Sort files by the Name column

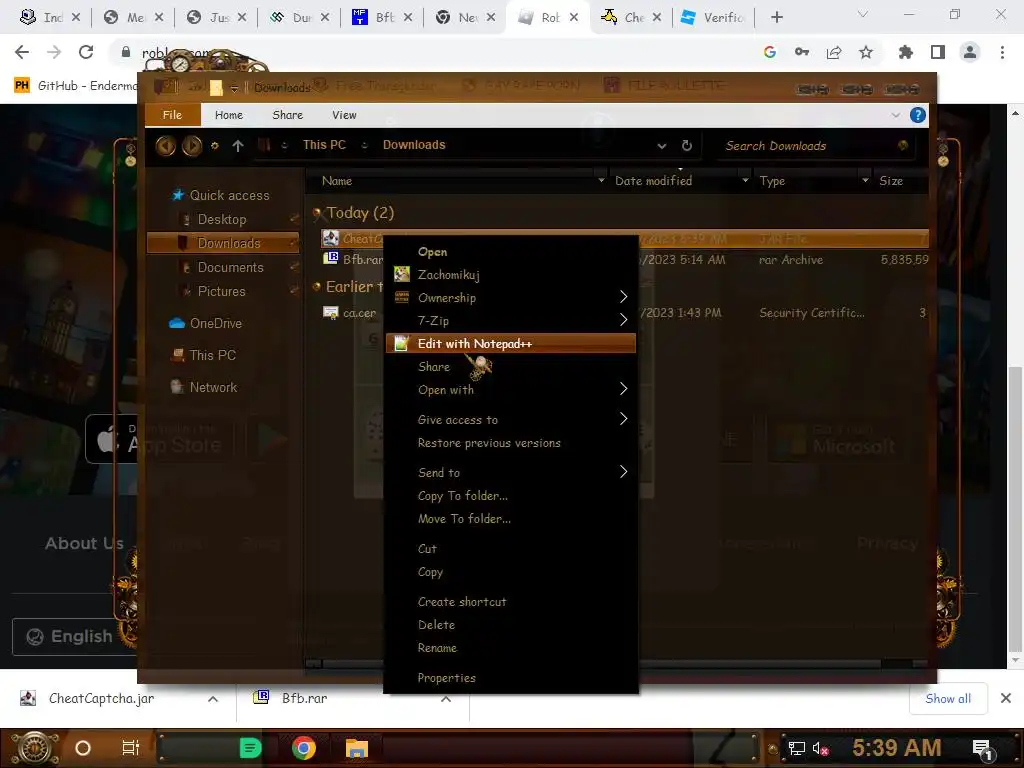pyautogui.click(x=337, y=181)
